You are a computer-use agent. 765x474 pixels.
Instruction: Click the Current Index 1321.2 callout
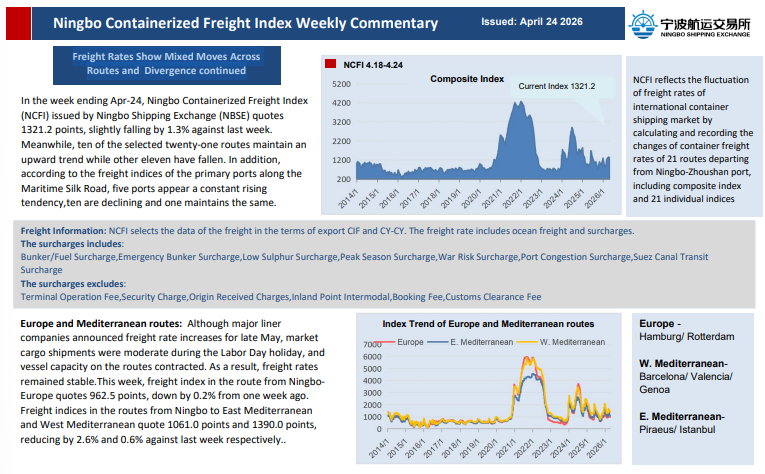point(556,87)
